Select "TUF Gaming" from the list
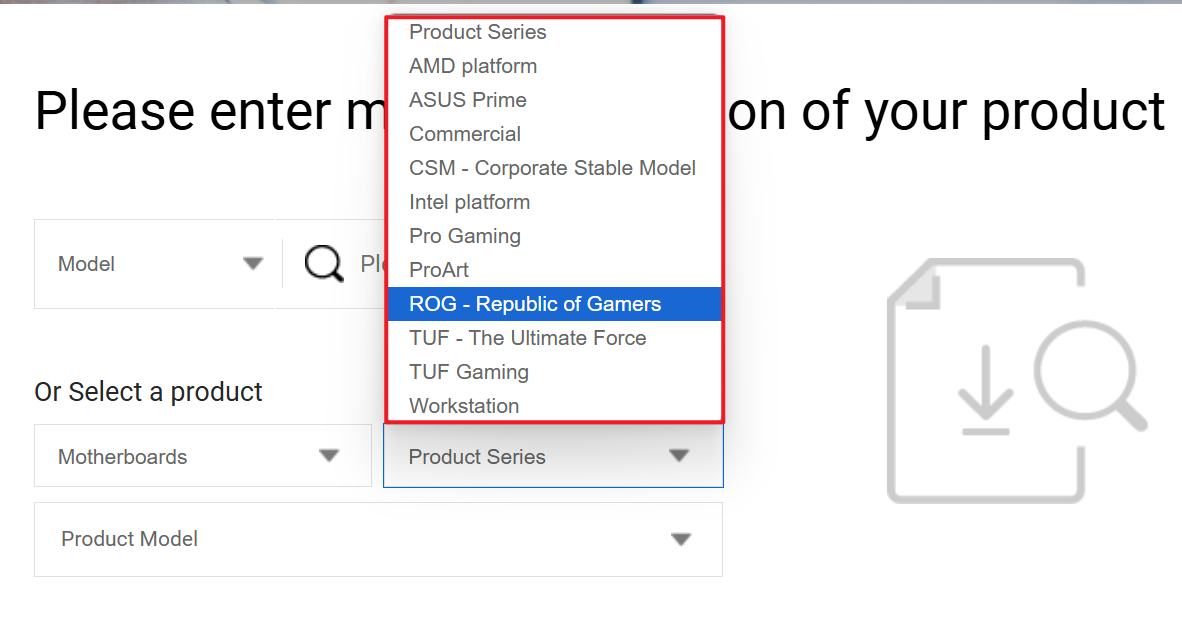 click(468, 372)
